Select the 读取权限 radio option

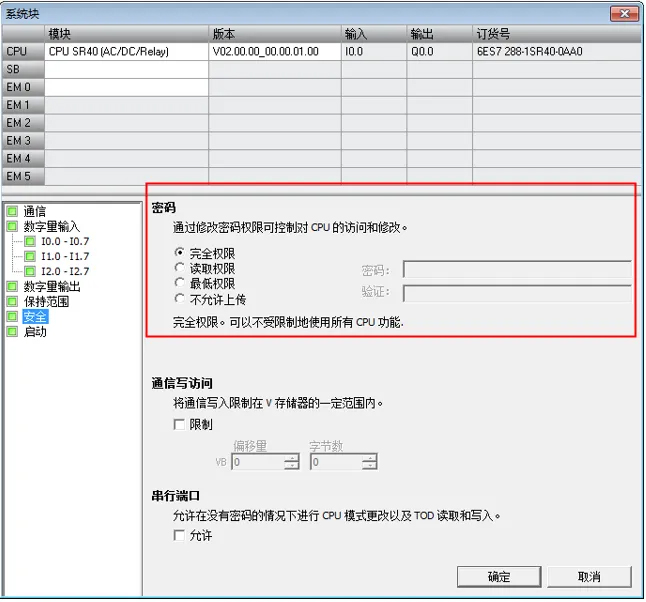(x=180, y=268)
